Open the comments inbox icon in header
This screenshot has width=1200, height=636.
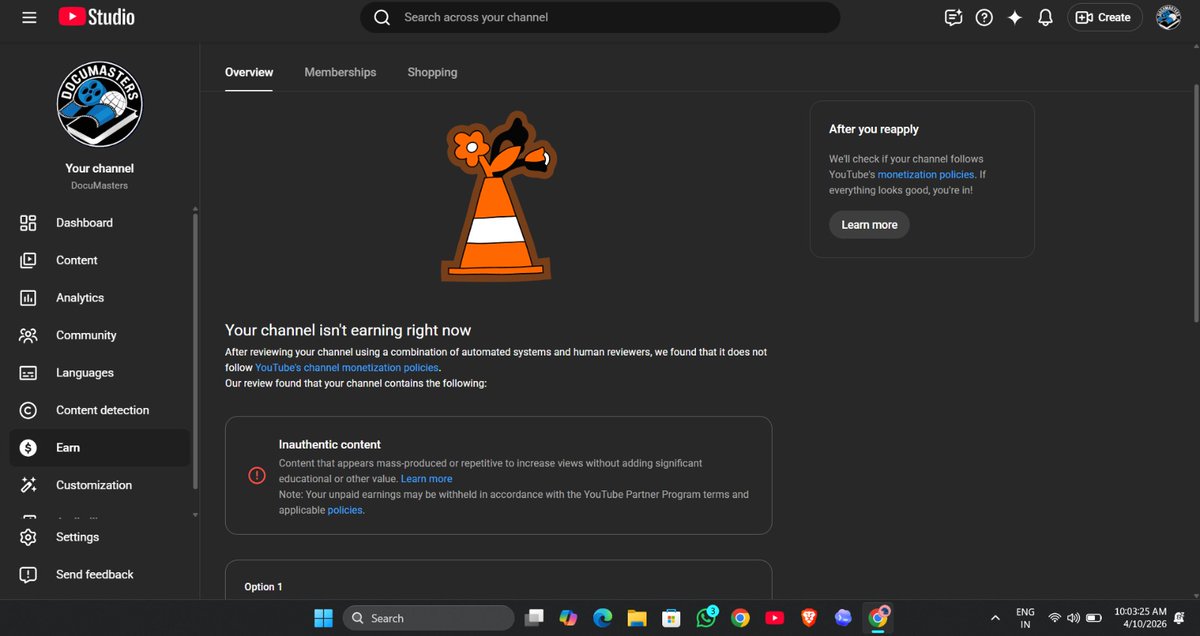point(953,17)
